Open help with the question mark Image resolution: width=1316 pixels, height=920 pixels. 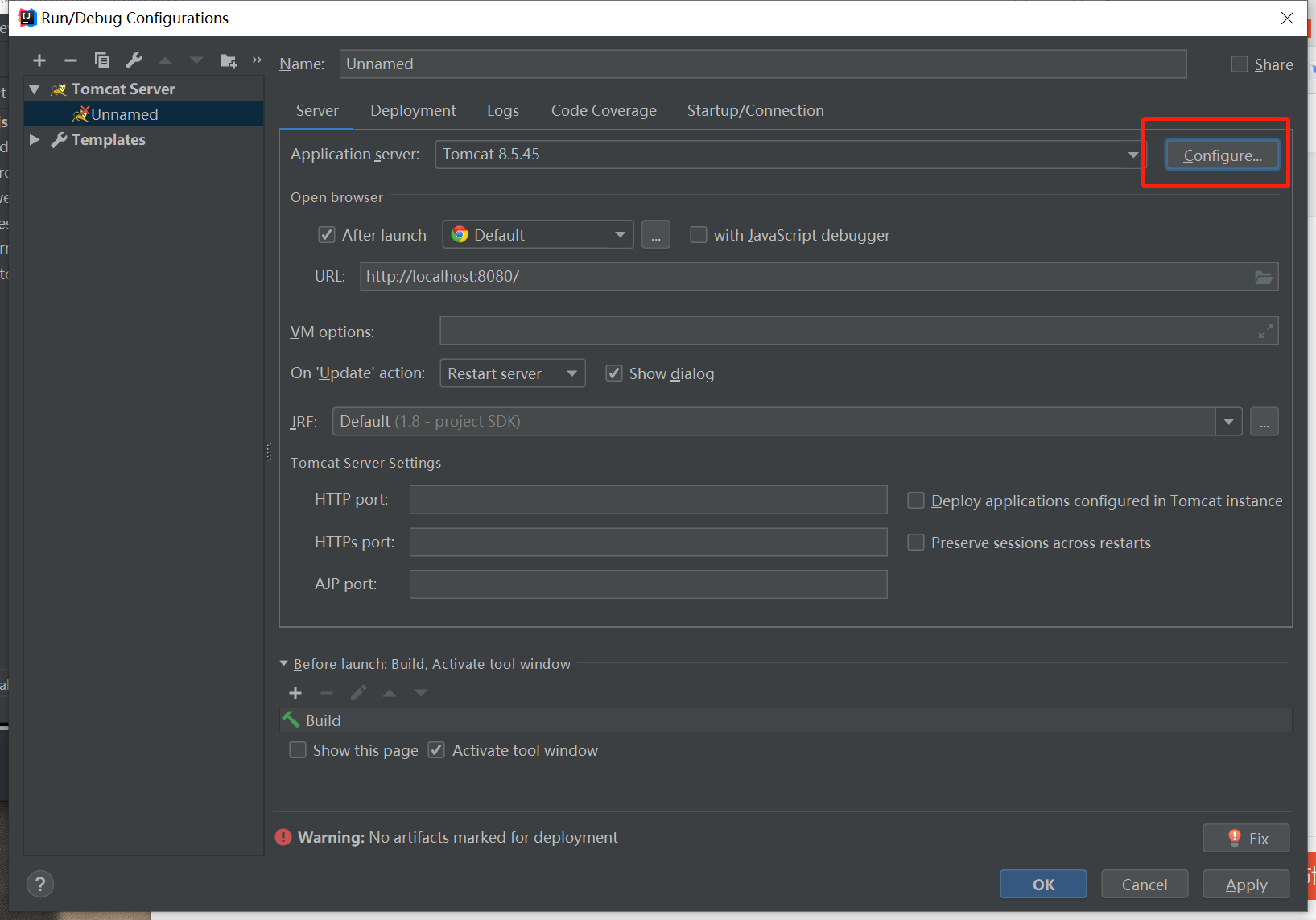click(40, 884)
